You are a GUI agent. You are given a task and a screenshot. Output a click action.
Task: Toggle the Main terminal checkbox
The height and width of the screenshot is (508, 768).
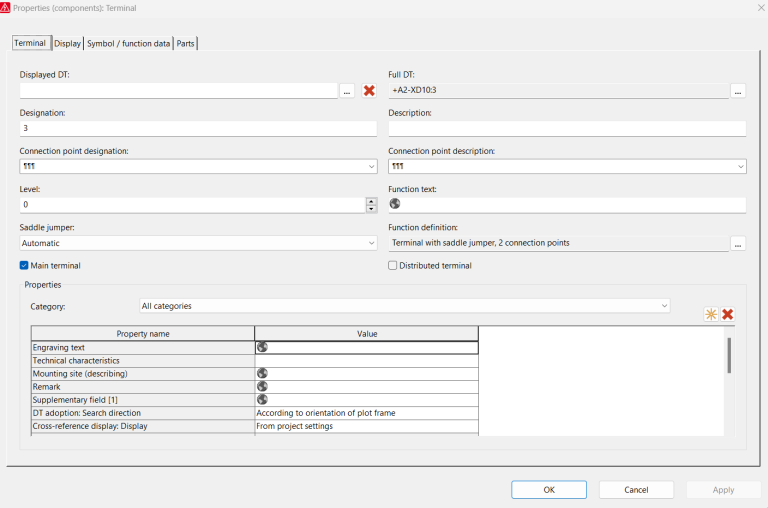coord(24,266)
